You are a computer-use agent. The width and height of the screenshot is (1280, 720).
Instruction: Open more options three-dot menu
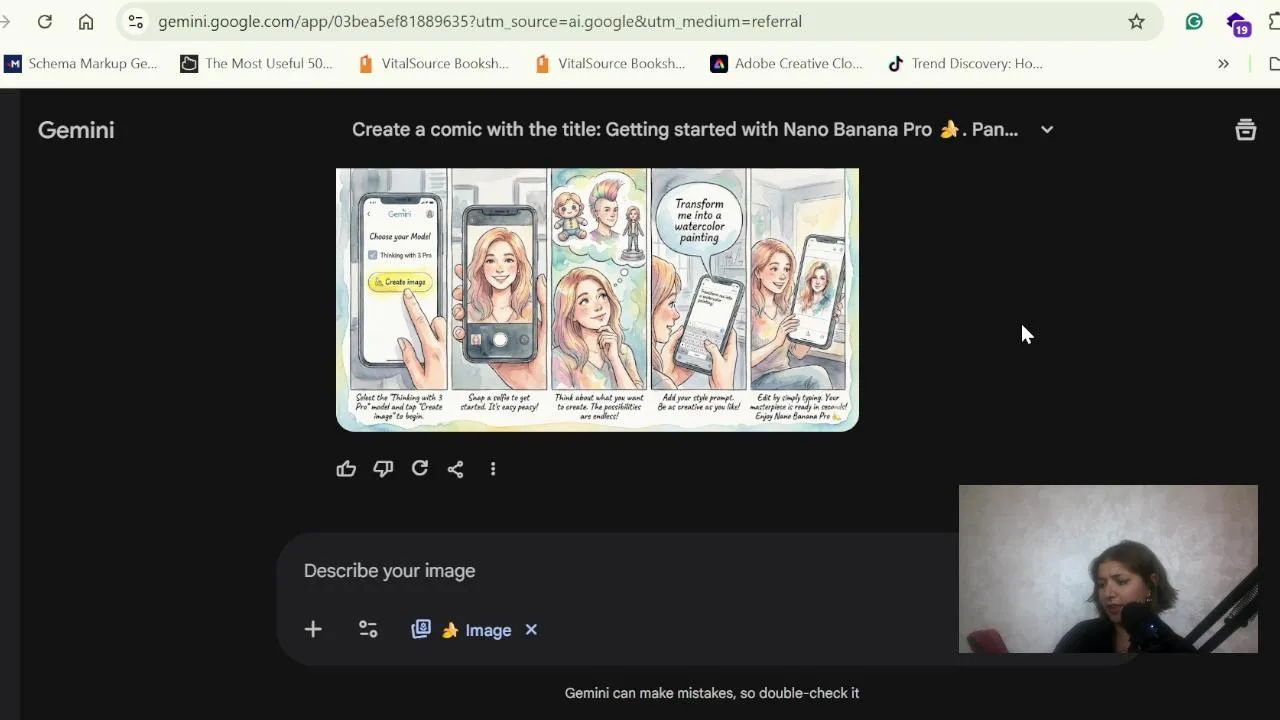(x=493, y=468)
